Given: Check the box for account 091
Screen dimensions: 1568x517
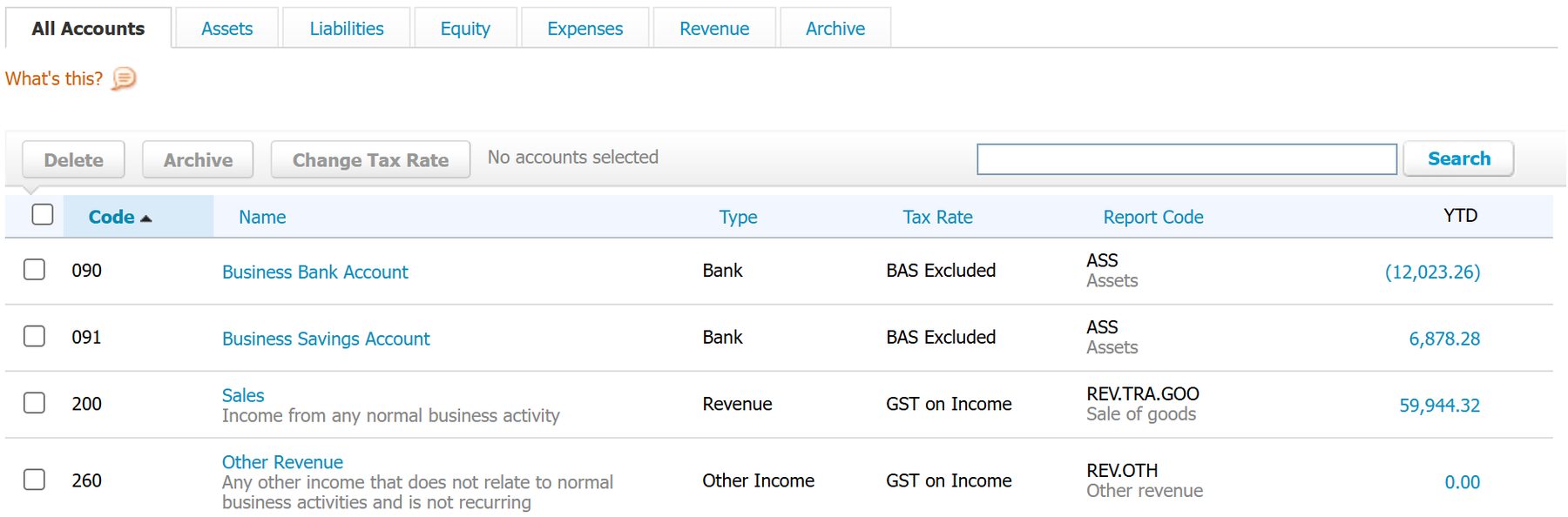Looking at the screenshot, I should [x=34, y=336].
